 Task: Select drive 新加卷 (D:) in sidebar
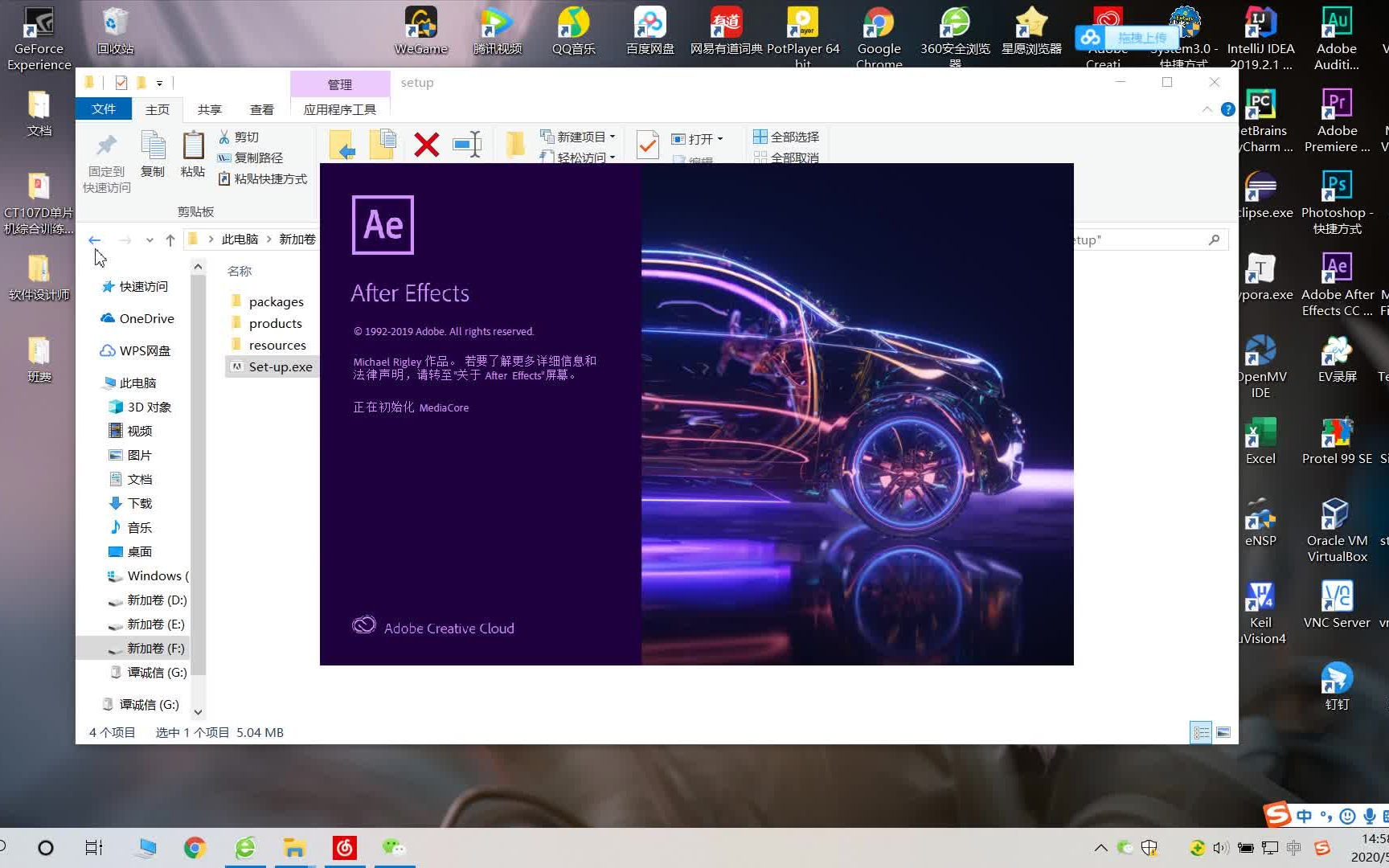[x=147, y=600]
